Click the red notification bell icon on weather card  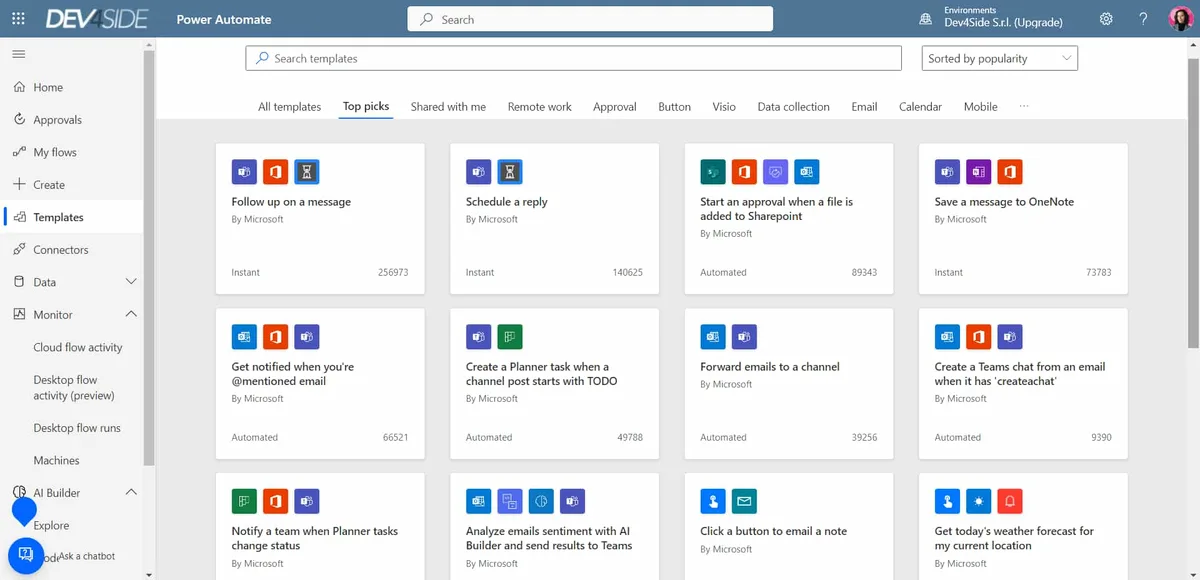click(x=1010, y=502)
